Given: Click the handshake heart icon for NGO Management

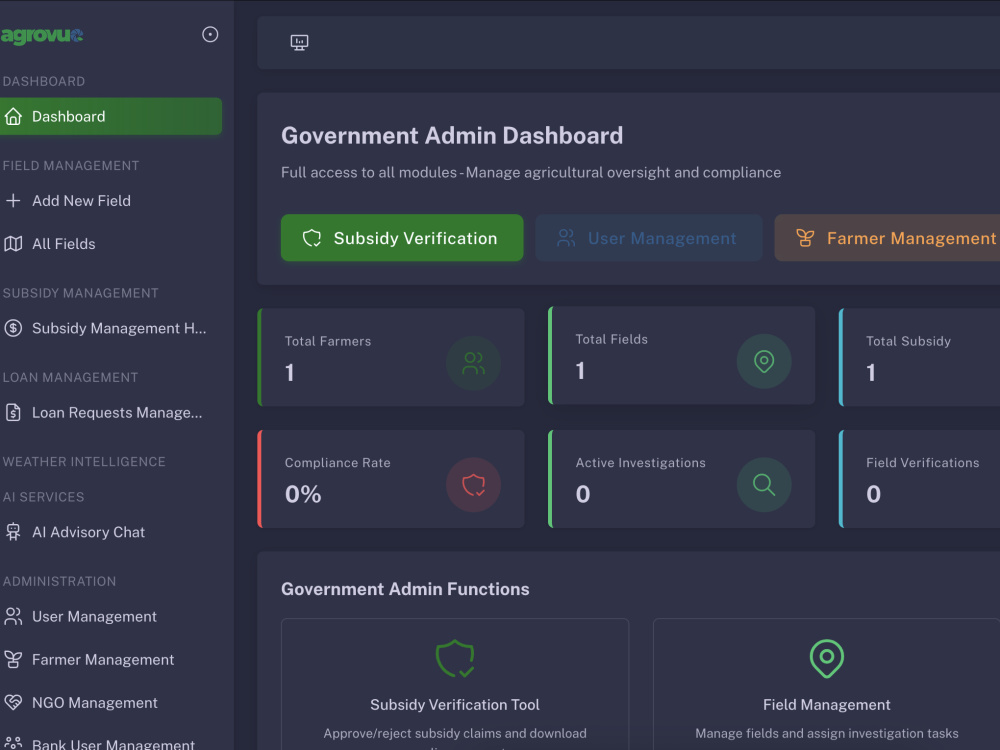Looking at the screenshot, I should [13, 703].
